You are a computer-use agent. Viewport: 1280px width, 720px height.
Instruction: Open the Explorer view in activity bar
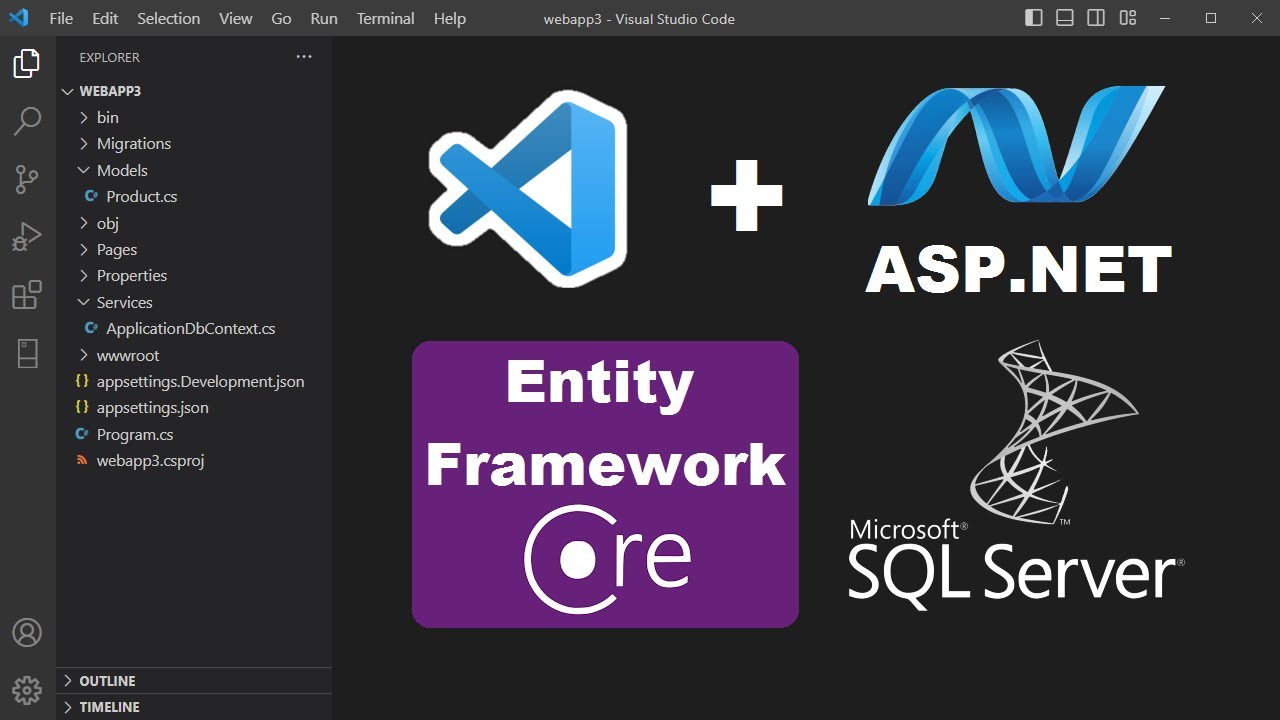tap(27, 64)
